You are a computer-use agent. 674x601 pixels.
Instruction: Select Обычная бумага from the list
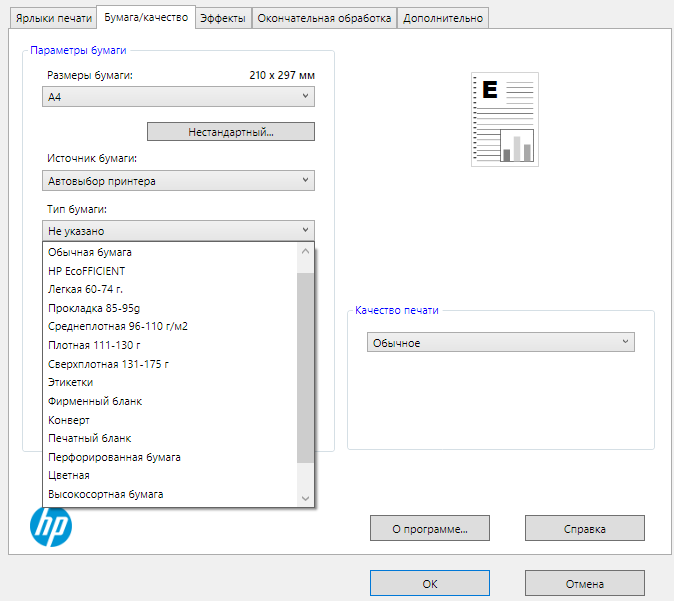pyautogui.click(x=90, y=252)
